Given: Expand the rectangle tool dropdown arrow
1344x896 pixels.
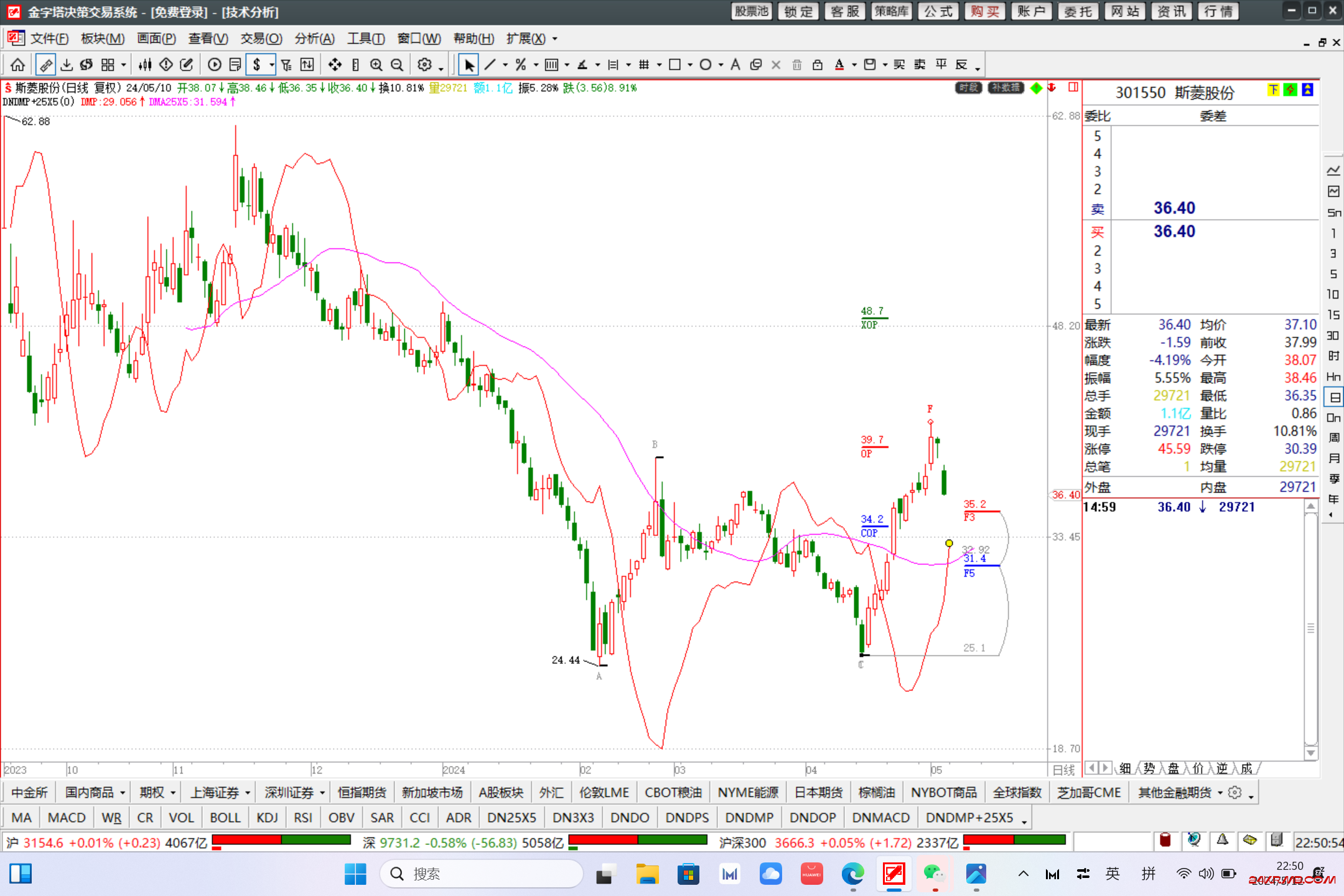Looking at the screenshot, I should (x=690, y=65).
